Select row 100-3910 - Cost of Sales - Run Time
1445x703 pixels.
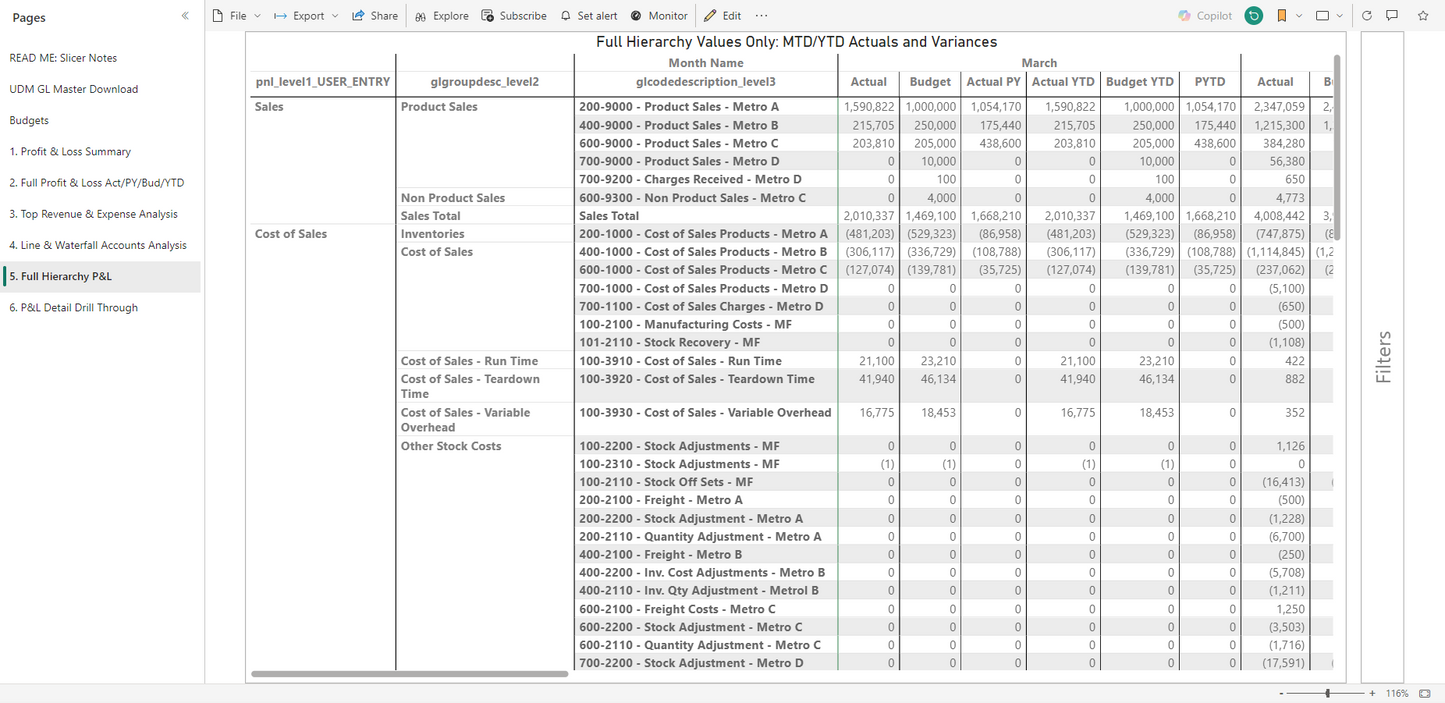705,361
